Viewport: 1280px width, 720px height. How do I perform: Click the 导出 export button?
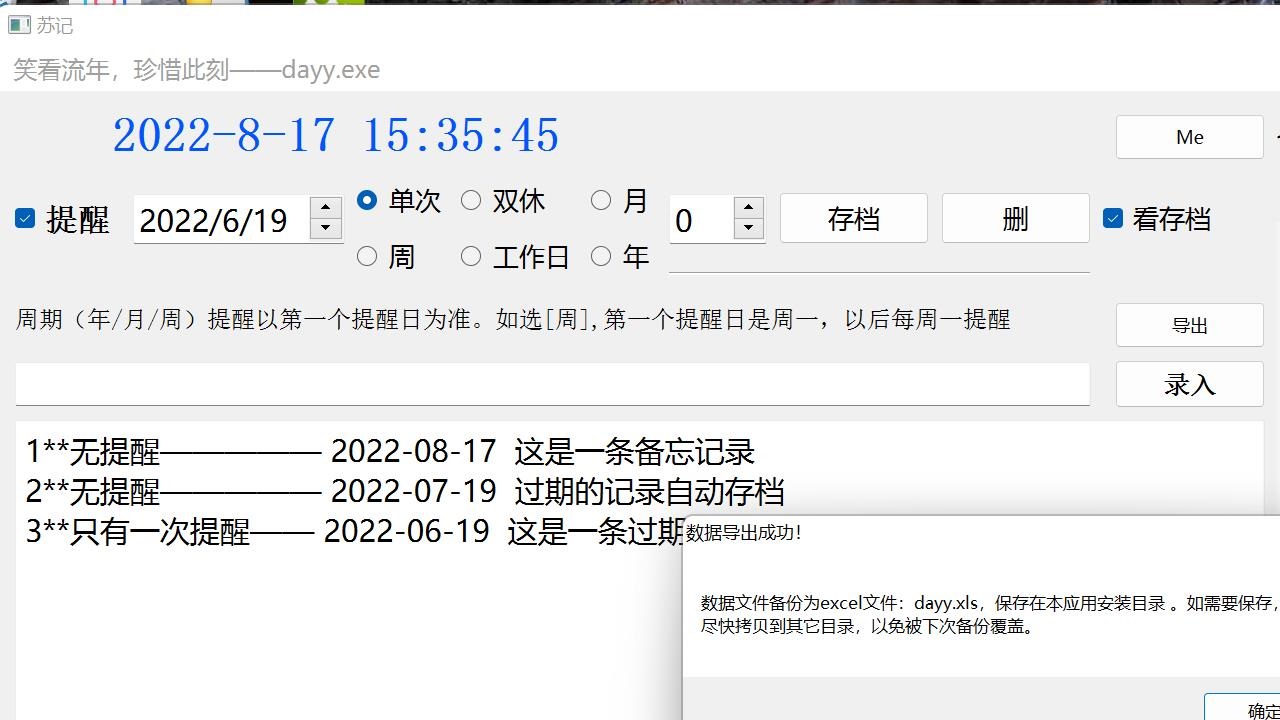(1189, 324)
